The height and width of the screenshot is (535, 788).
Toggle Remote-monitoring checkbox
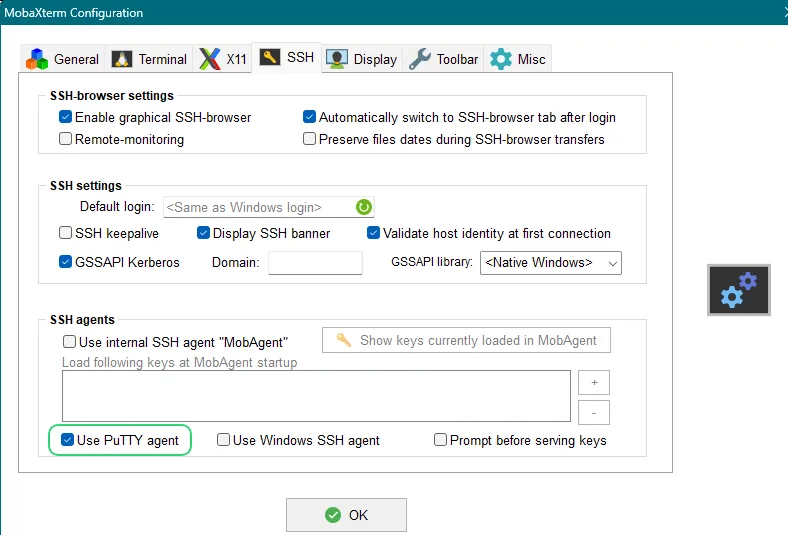[66, 139]
